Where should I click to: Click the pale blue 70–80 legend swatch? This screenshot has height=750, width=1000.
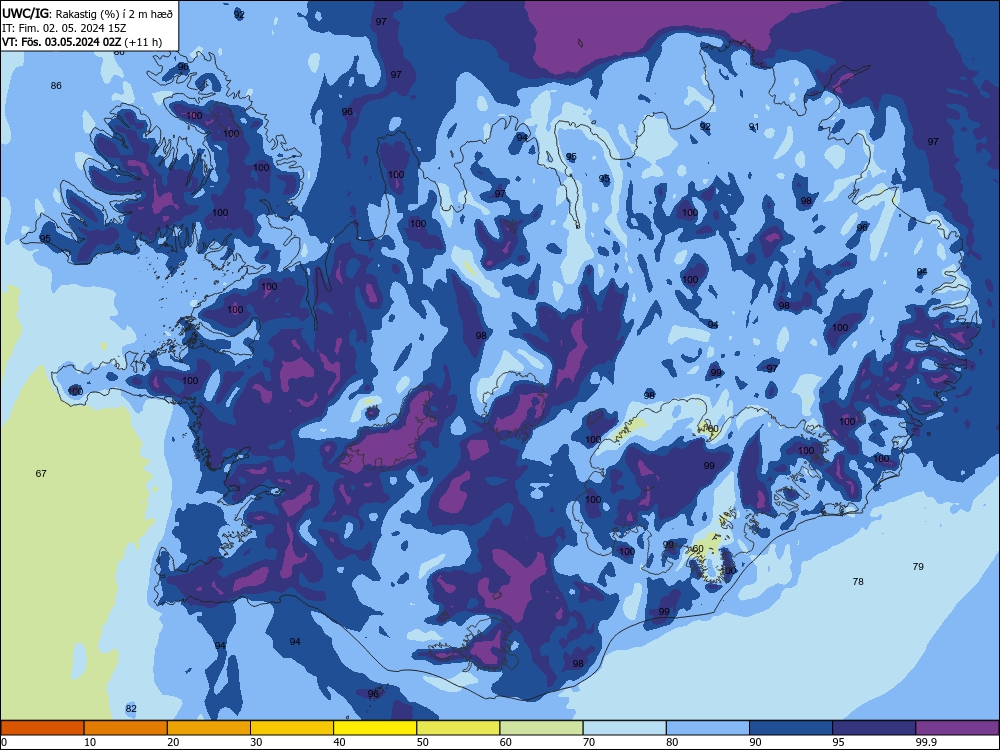pyautogui.click(x=624, y=728)
